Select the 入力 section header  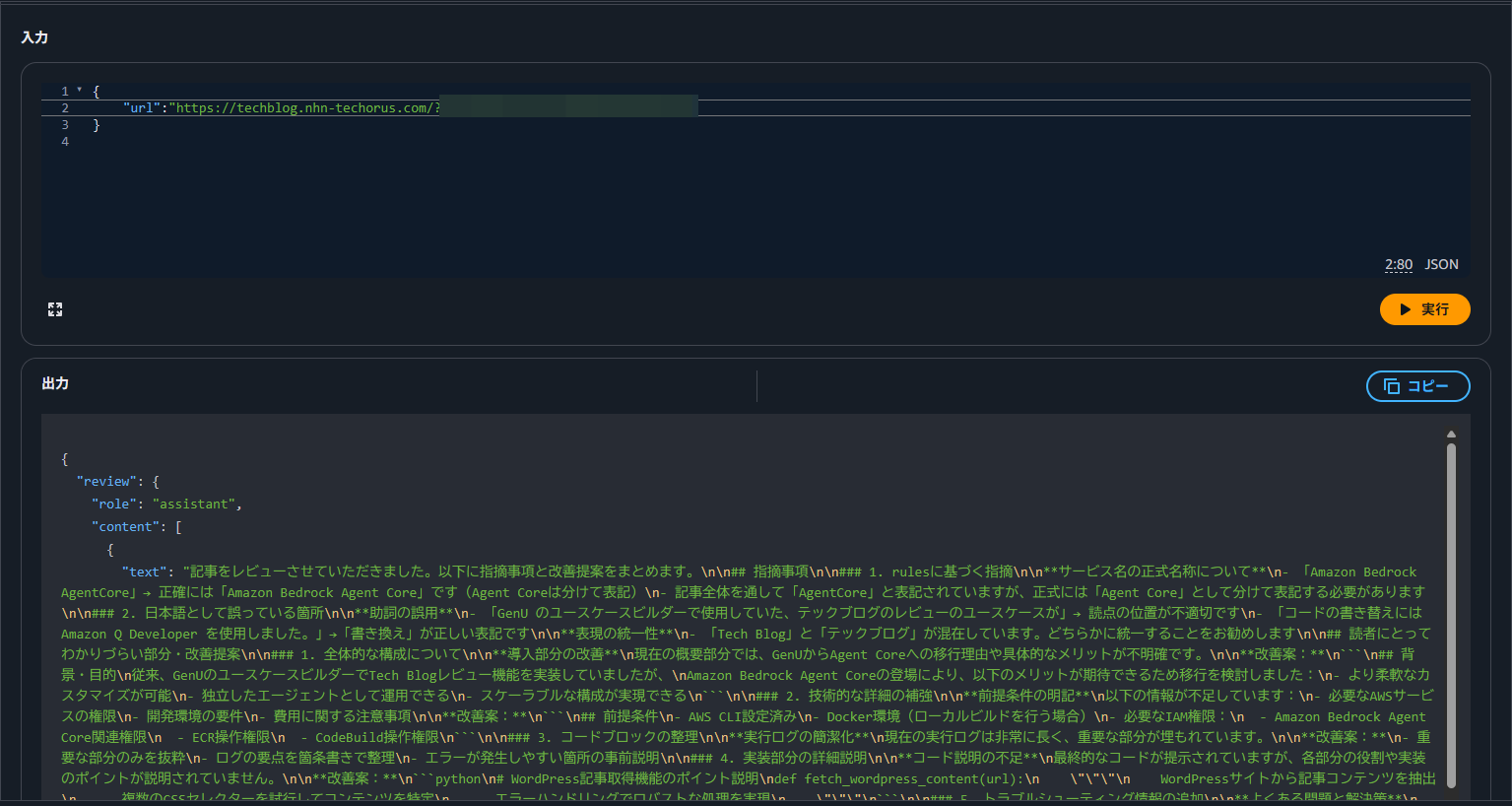33,37
